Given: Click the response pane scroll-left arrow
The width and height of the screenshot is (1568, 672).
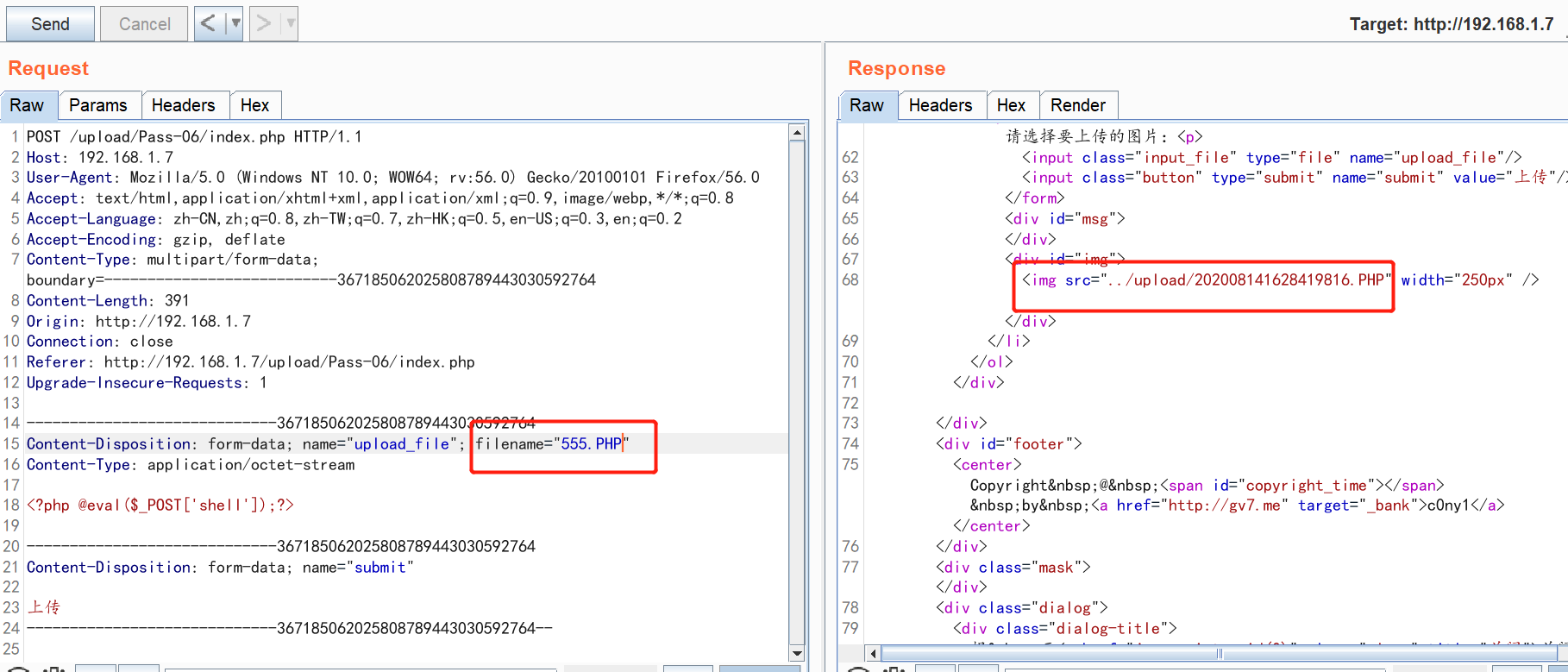Looking at the screenshot, I should coord(873,654).
